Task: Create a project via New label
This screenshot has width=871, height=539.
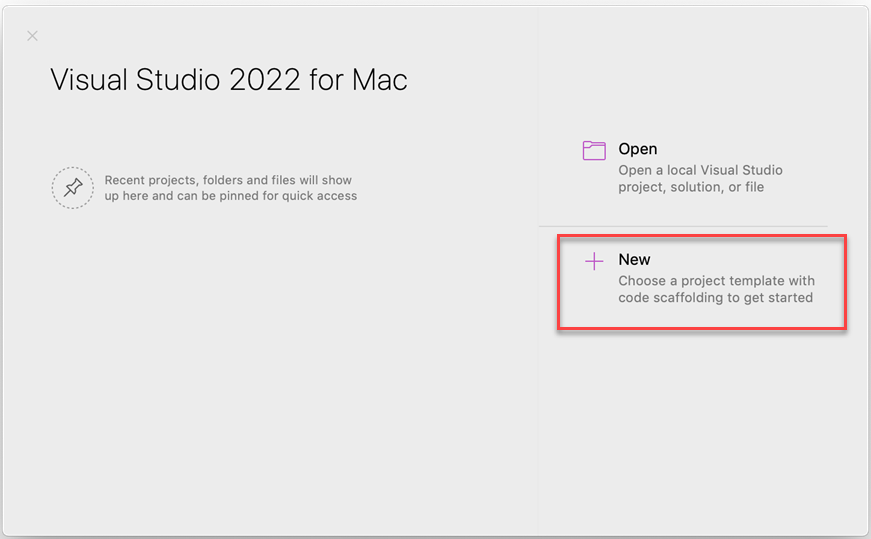Action: [634, 259]
